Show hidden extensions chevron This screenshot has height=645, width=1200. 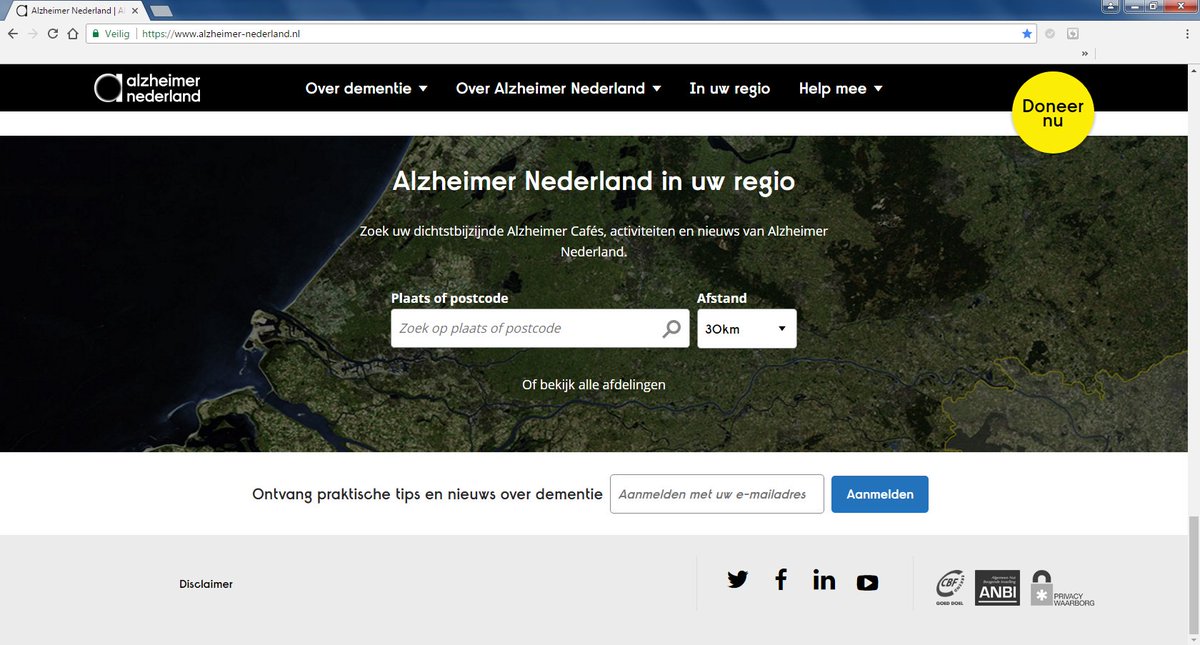1085,53
